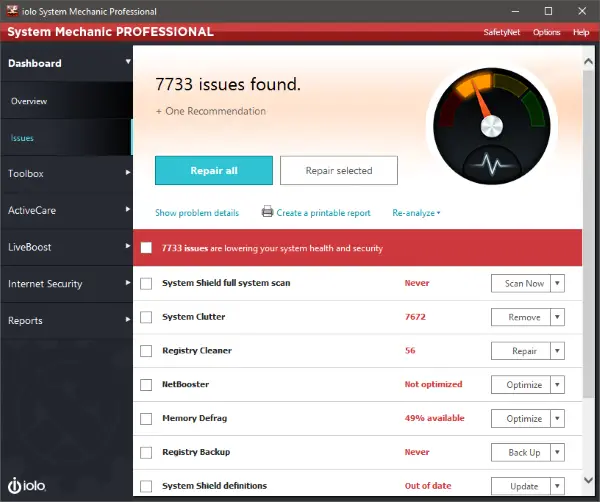The height and width of the screenshot is (502, 600).
Task: Open dropdown arrow next to Update
Action: tap(558, 486)
